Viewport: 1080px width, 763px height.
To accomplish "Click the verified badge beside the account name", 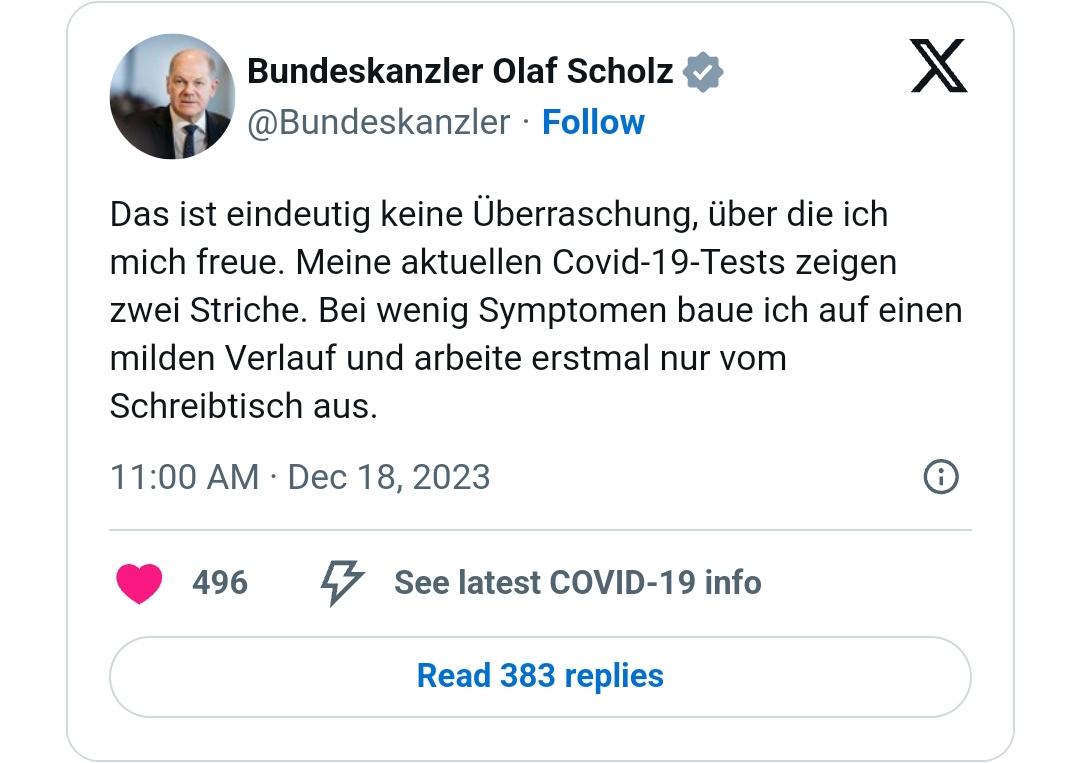I will pyautogui.click(x=703, y=72).
